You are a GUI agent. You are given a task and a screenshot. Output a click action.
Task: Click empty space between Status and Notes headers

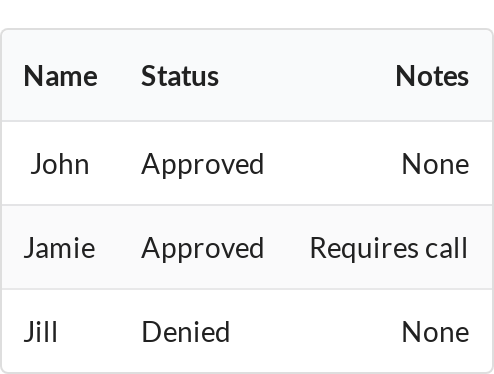click(x=307, y=76)
